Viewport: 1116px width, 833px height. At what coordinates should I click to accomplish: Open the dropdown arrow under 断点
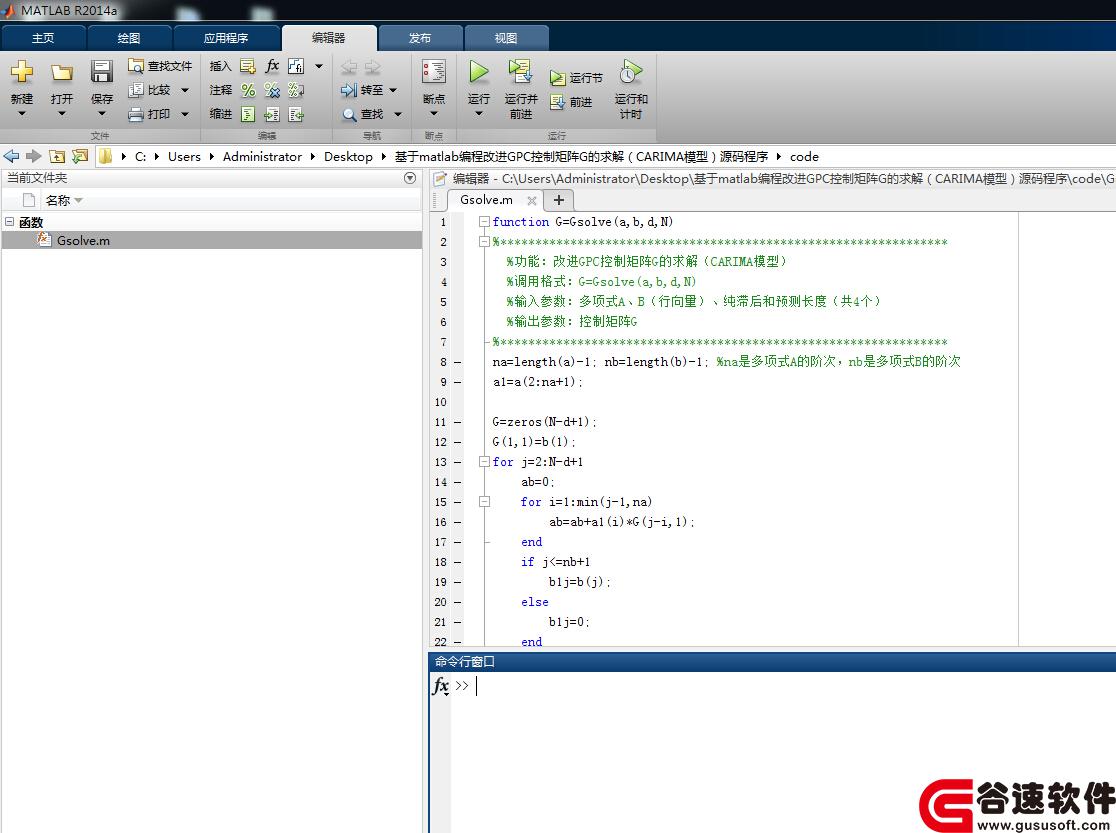(x=433, y=113)
